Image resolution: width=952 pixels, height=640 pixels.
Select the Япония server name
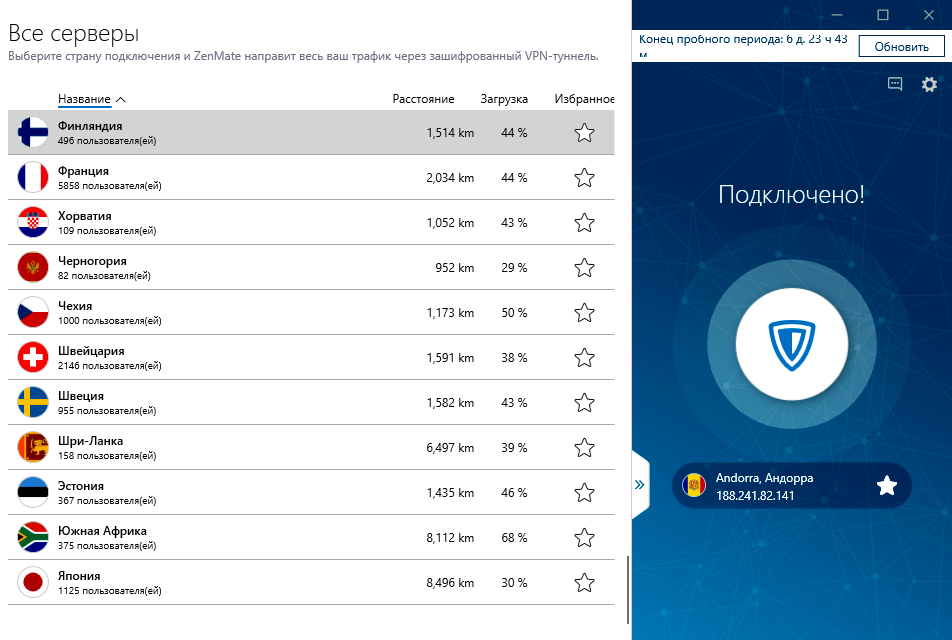click(x=79, y=575)
